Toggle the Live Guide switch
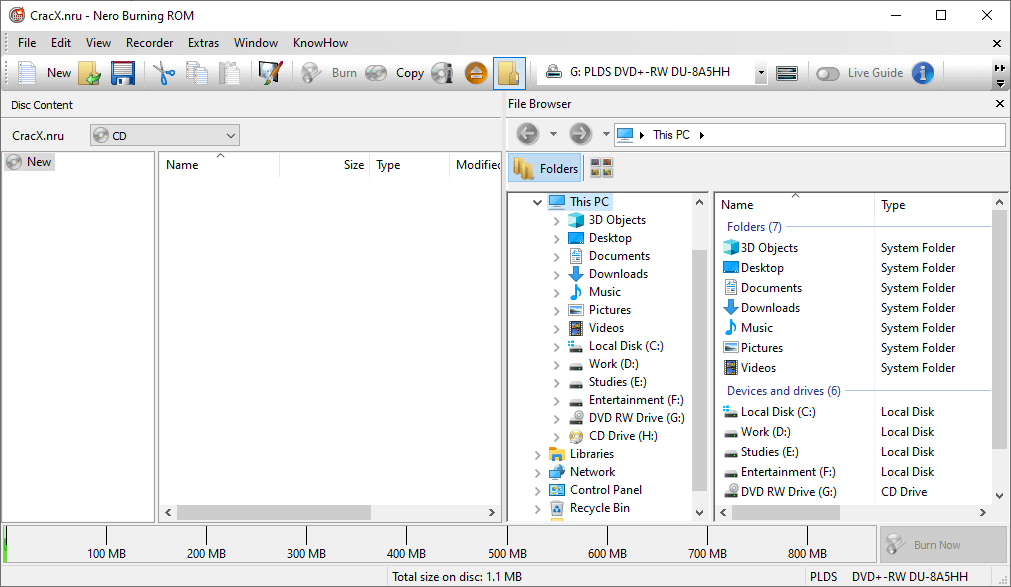Screen dimensions: 1011x587 click(x=827, y=74)
